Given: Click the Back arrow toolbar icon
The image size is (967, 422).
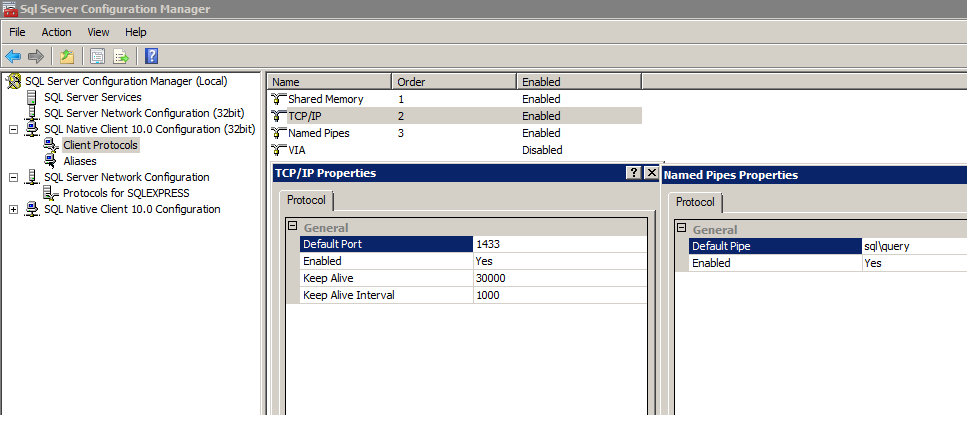Looking at the screenshot, I should click(x=13, y=57).
